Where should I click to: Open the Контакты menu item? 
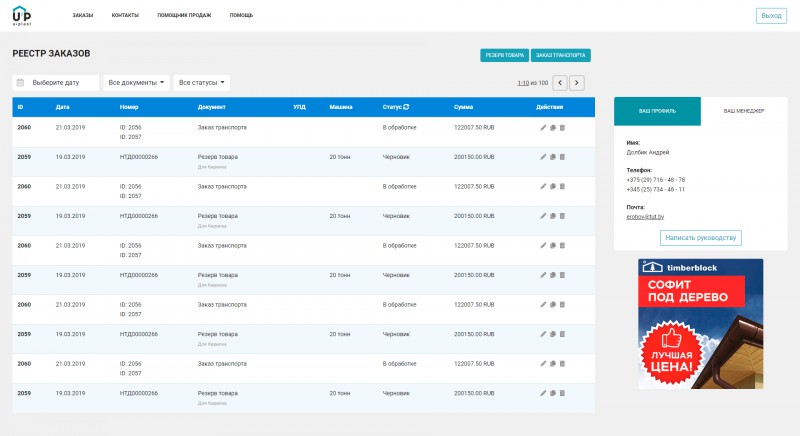click(x=125, y=15)
